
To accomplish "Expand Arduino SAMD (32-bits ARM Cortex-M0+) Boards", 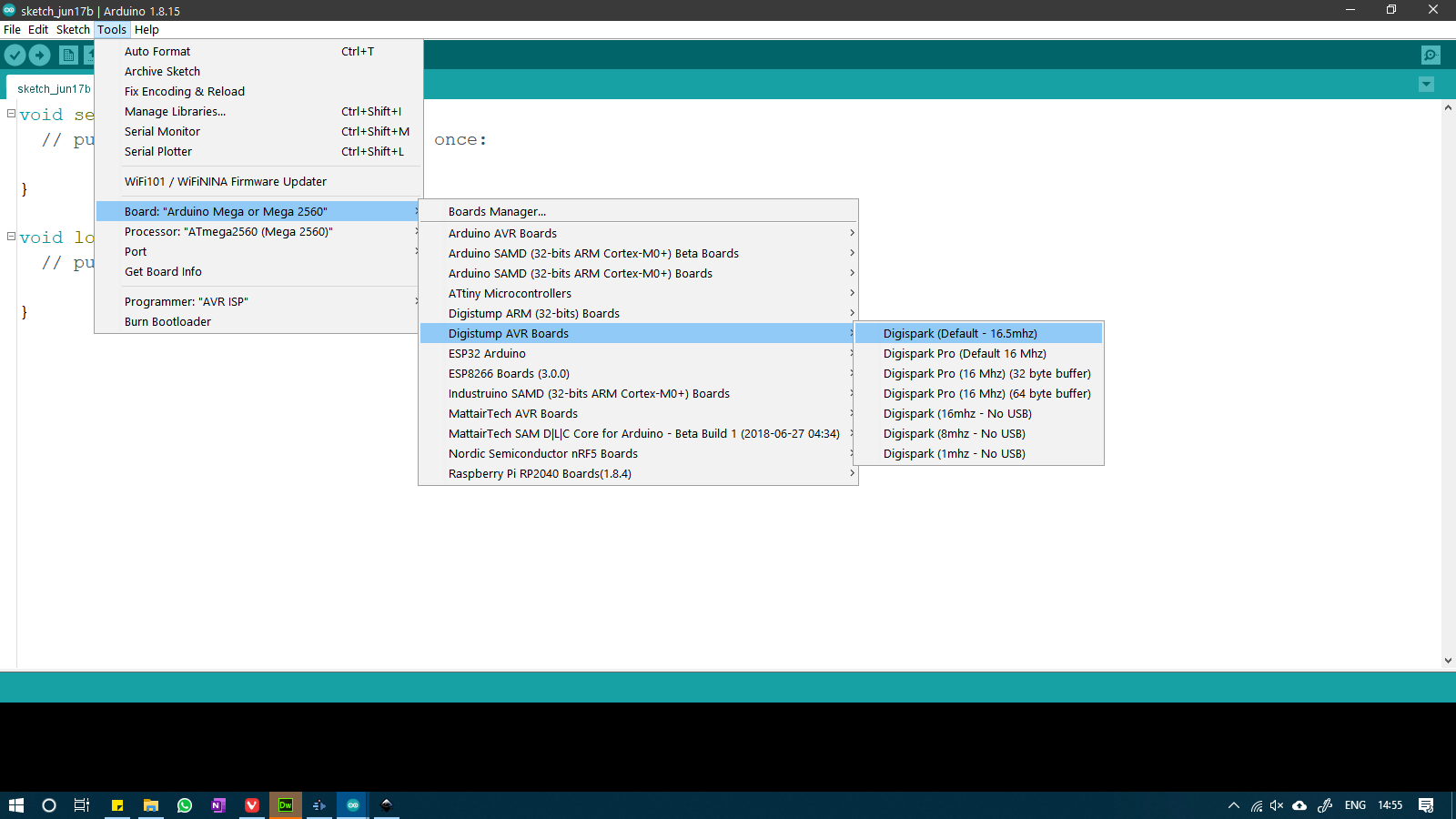I will point(638,274).
